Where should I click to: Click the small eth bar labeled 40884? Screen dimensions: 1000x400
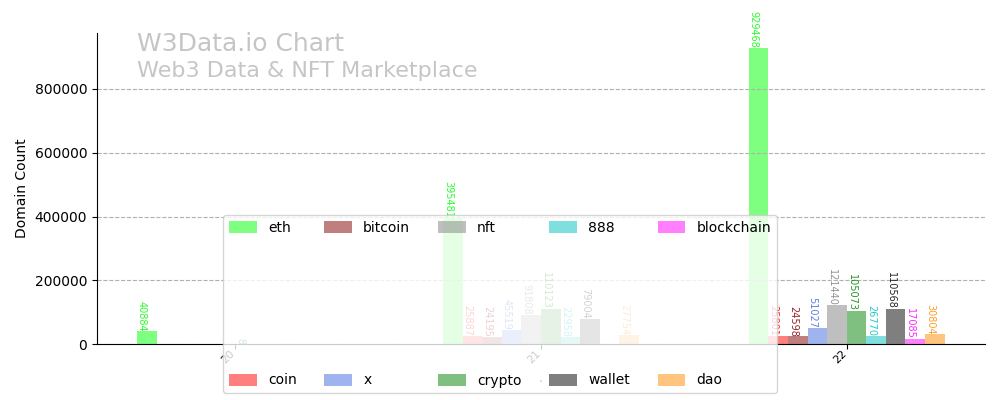147,338
